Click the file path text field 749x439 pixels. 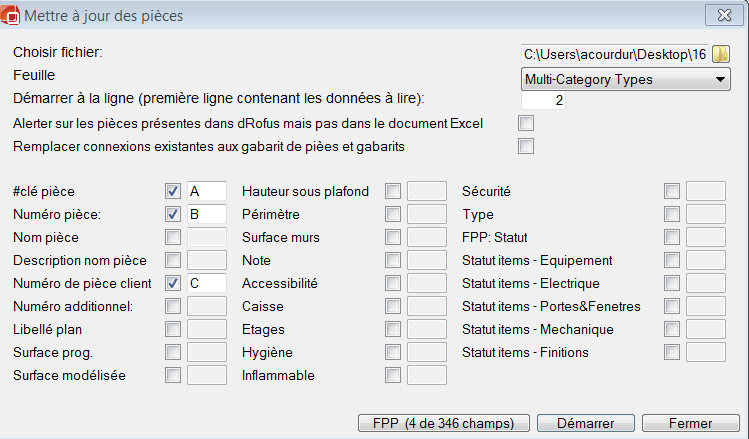(614, 53)
